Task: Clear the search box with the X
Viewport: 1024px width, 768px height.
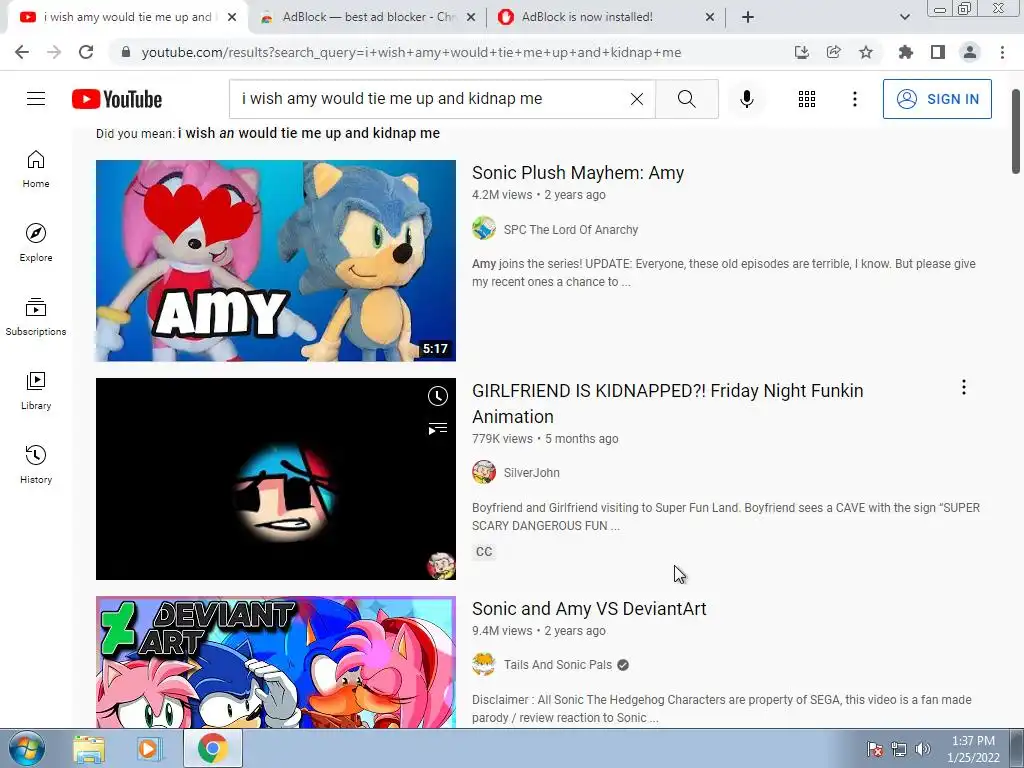Action: coord(637,99)
